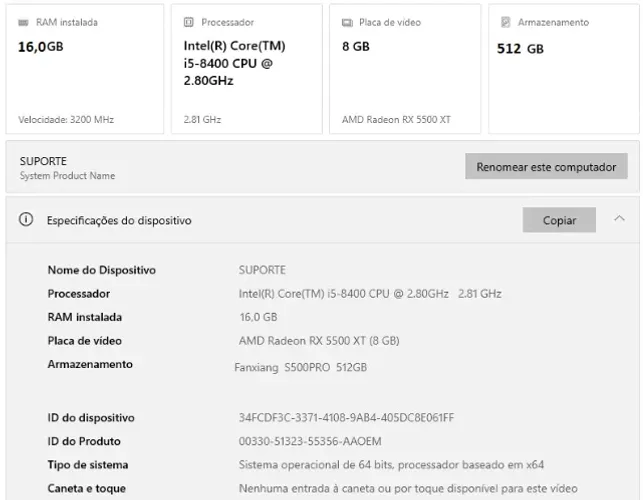This screenshot has height=500, width=643.
Task: Click Especificações do dispositivo header title
Action: point(119,221)
